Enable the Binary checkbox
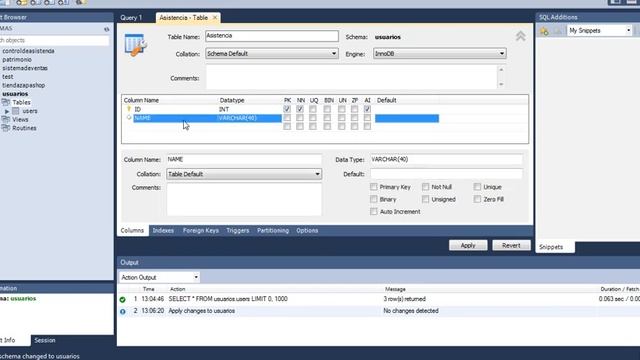This screenshot has height=360, width=640. click(x=373, y=199)
